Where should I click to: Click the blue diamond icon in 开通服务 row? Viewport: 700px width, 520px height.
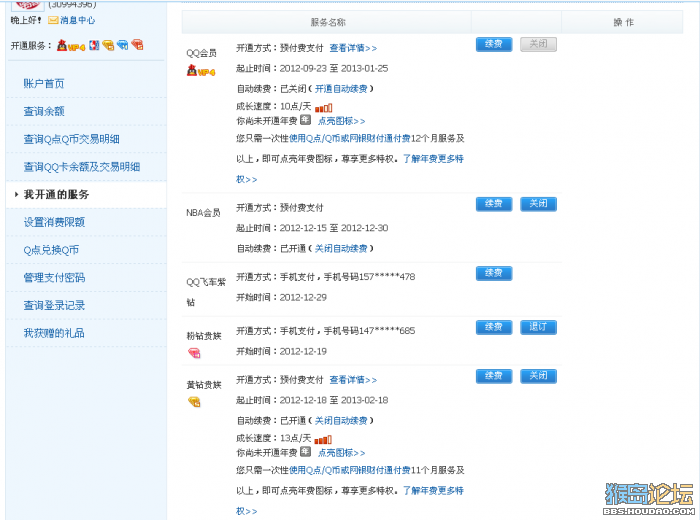click(x=122, y=45)
